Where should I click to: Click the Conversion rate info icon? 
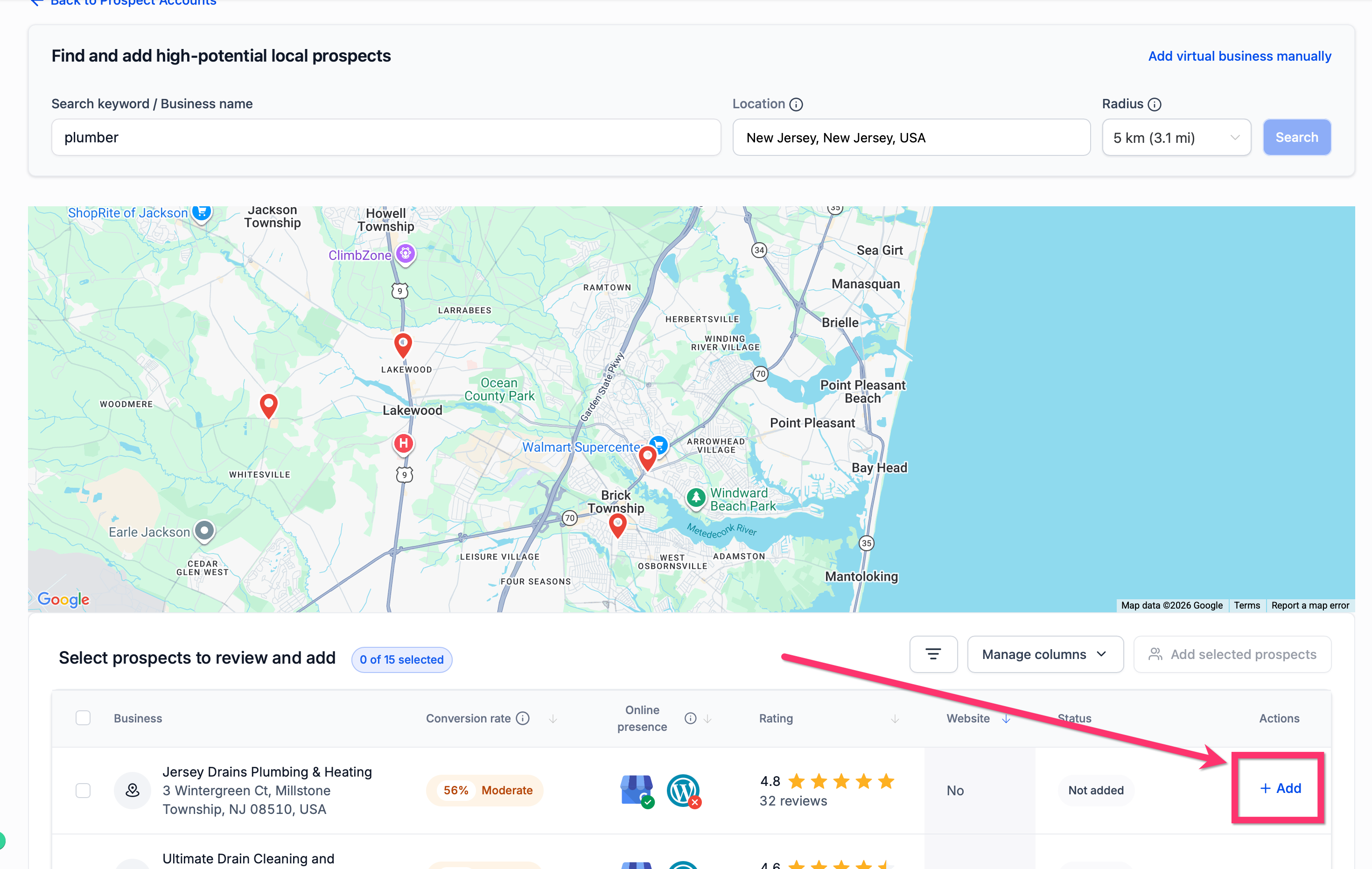tap(523, 718)
